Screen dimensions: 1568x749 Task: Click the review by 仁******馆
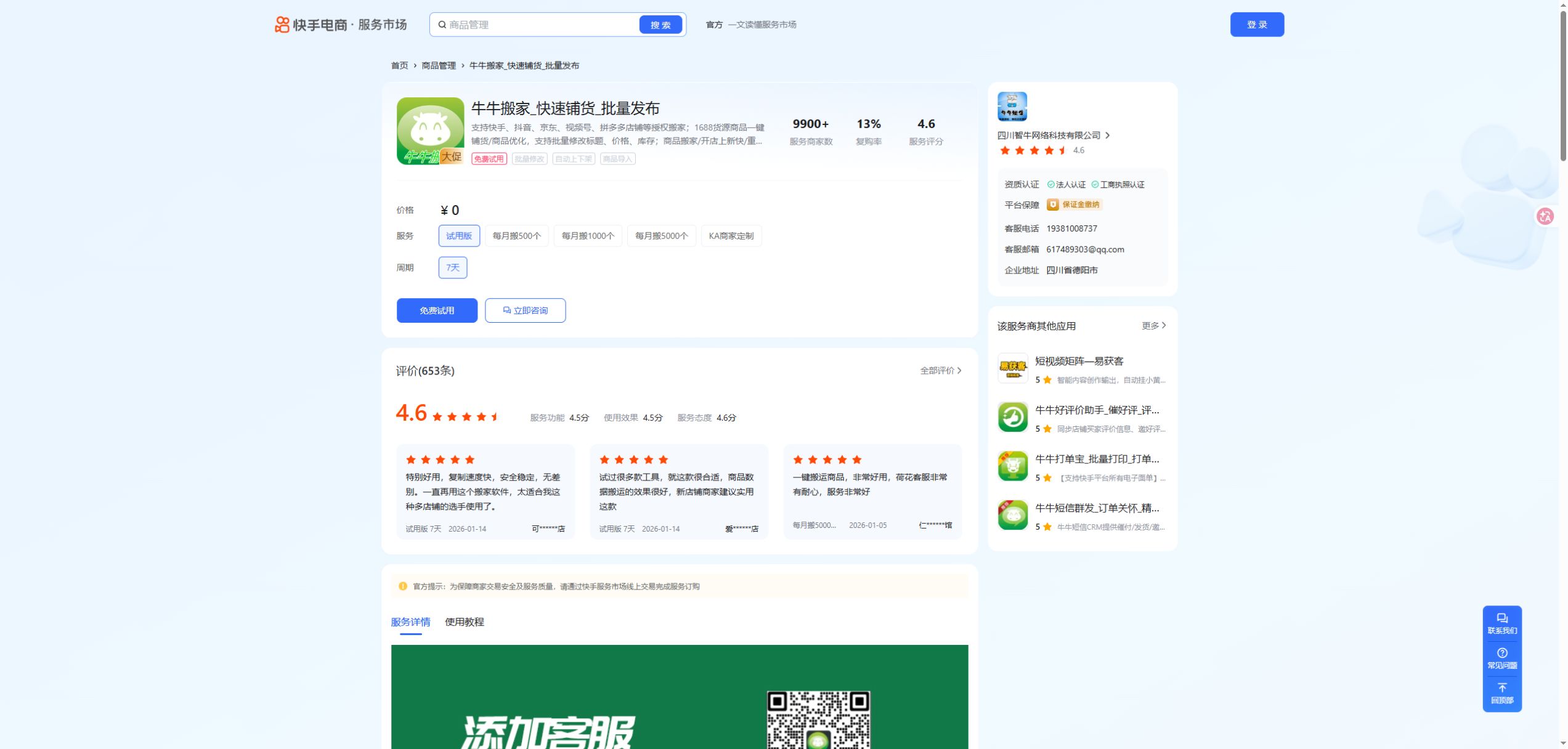[872, 492]
